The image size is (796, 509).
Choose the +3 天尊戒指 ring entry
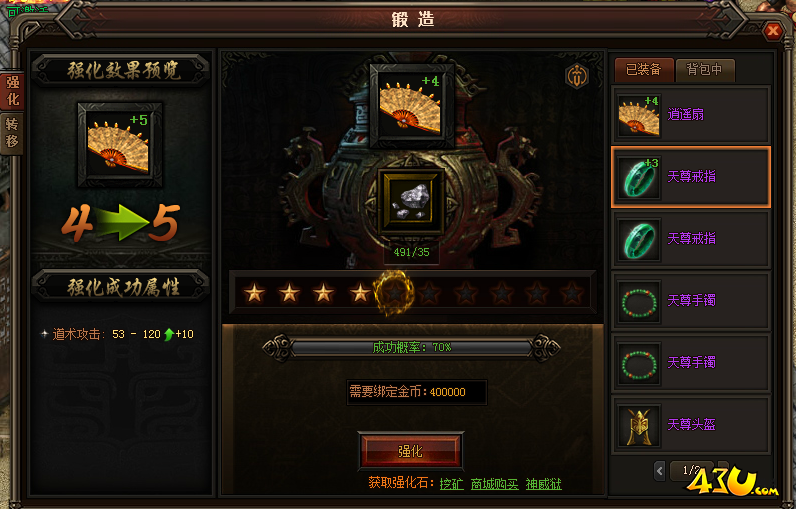click(x=691, y=177)
